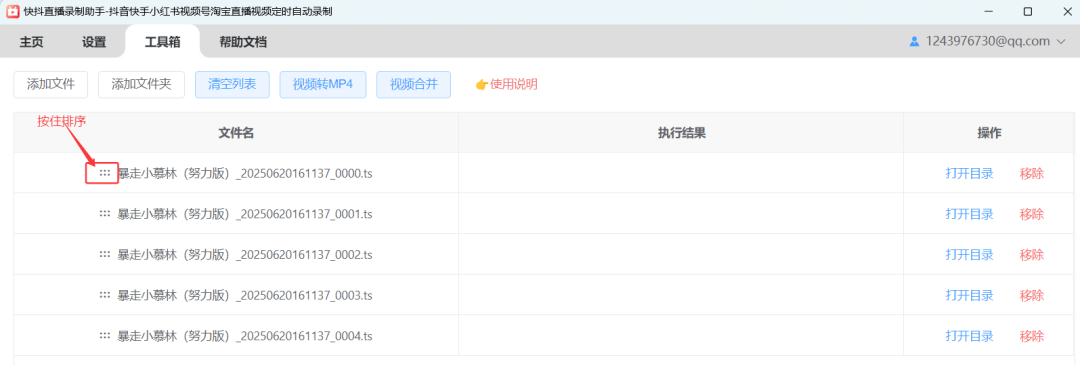1080x366 pixels.
Task: Open directory for file _0001.ts
Action: pos(969,214)
